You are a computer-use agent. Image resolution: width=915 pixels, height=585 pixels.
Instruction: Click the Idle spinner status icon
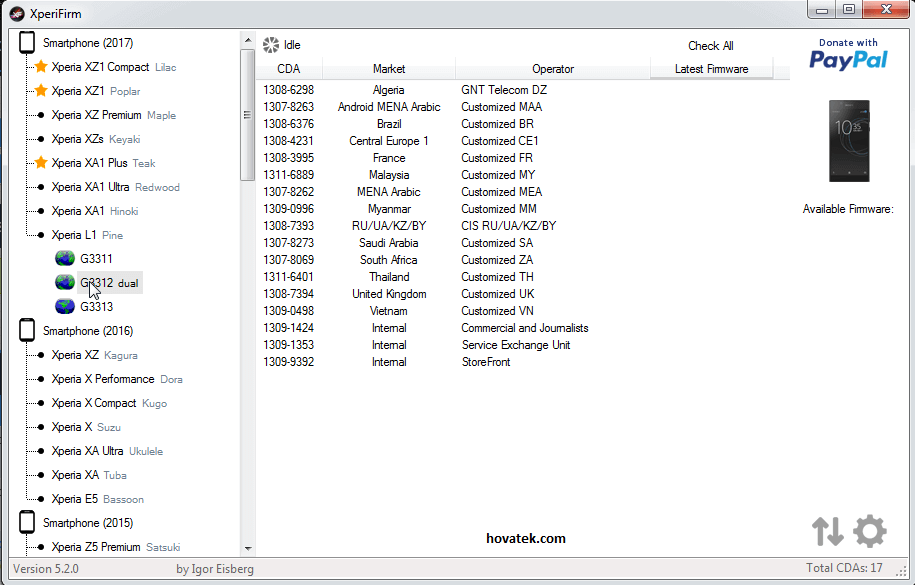click(x=271, y=45)
